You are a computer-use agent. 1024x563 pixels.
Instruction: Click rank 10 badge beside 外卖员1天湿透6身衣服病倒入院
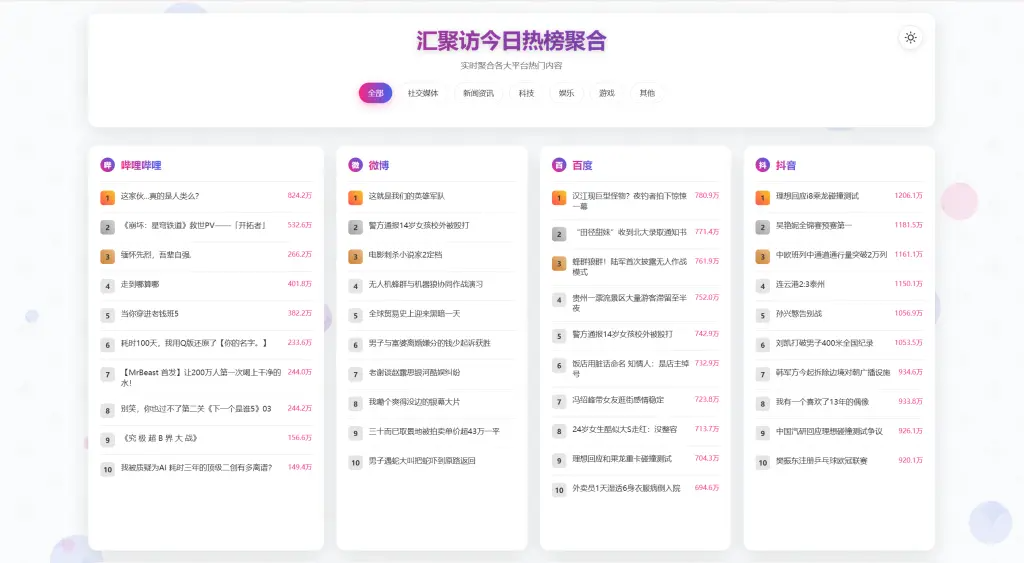click(x=559, y=490)
